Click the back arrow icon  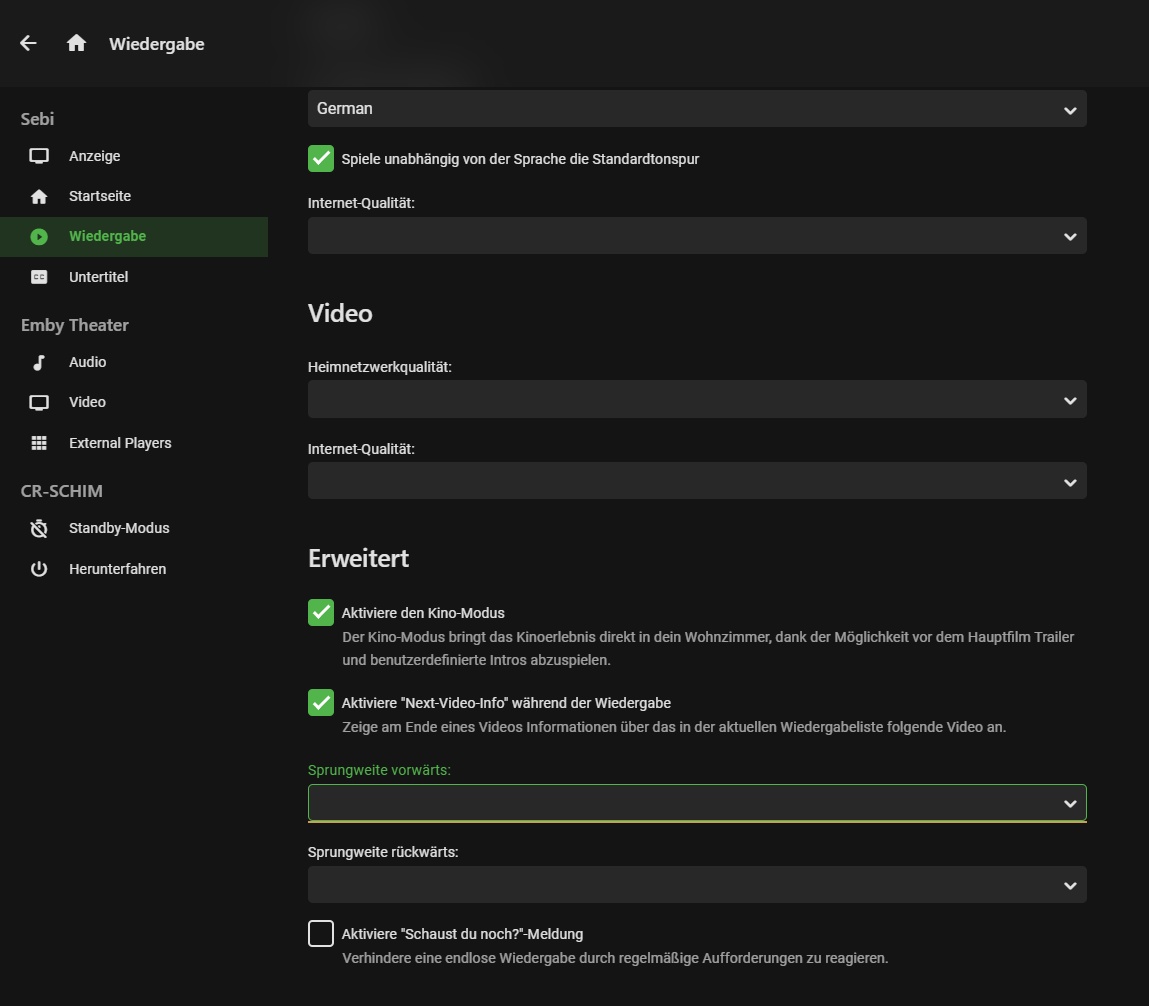(x=28, y=43)
